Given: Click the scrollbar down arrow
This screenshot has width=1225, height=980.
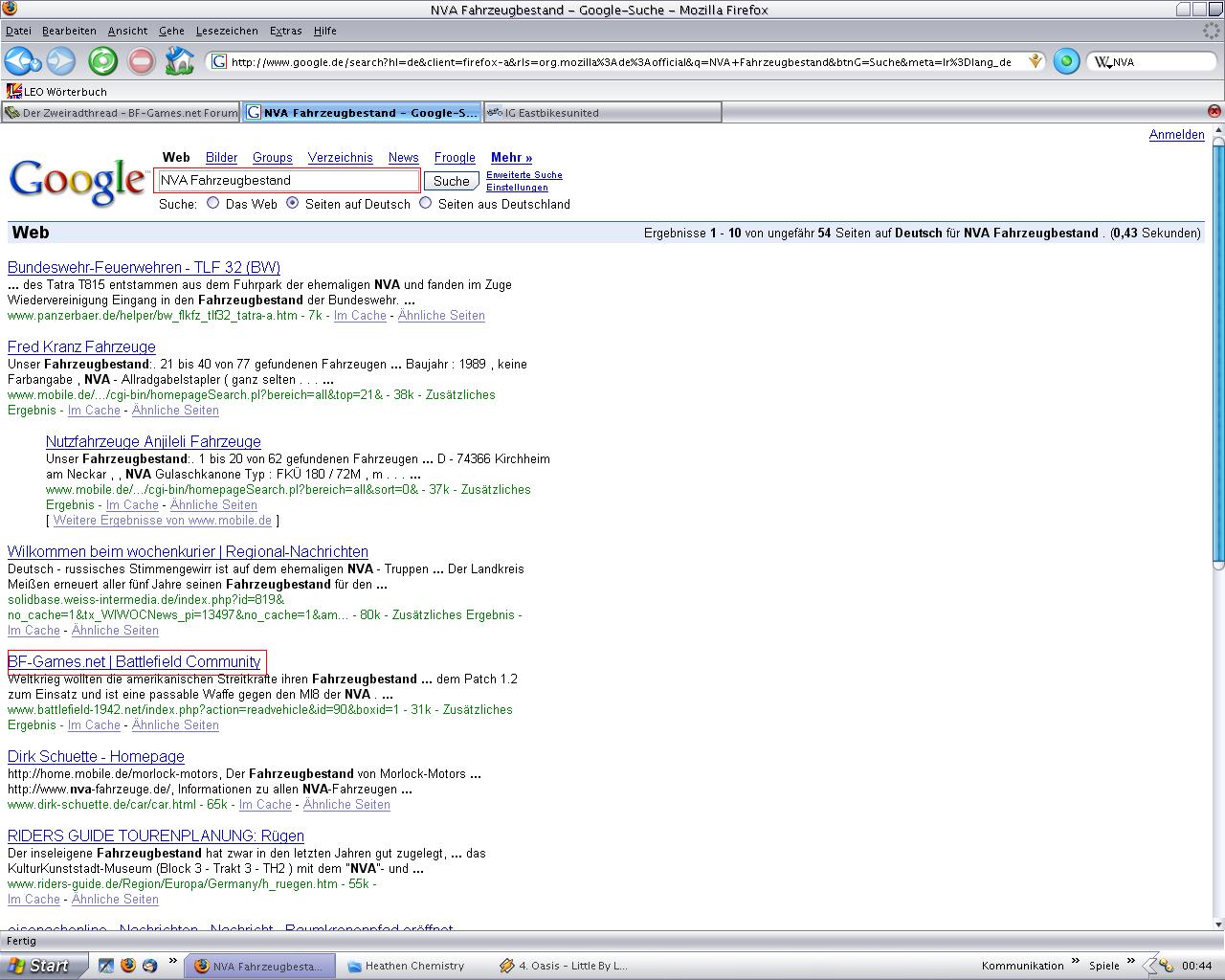Looking at the screenshot, I should 1217,924.
